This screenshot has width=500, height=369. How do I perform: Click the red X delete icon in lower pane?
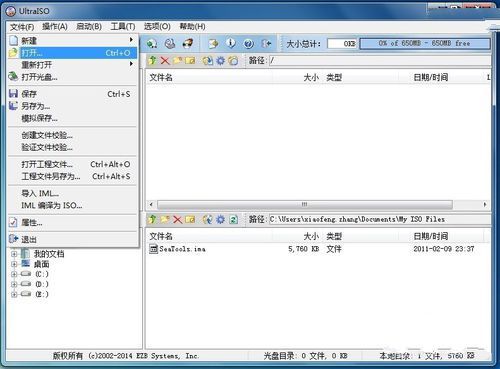[177, 219]
